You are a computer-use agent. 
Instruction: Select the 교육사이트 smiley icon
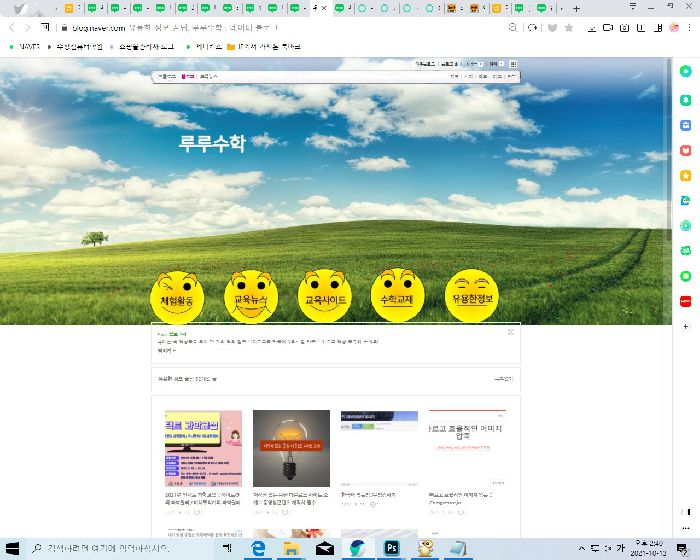(x=325, y=296)
